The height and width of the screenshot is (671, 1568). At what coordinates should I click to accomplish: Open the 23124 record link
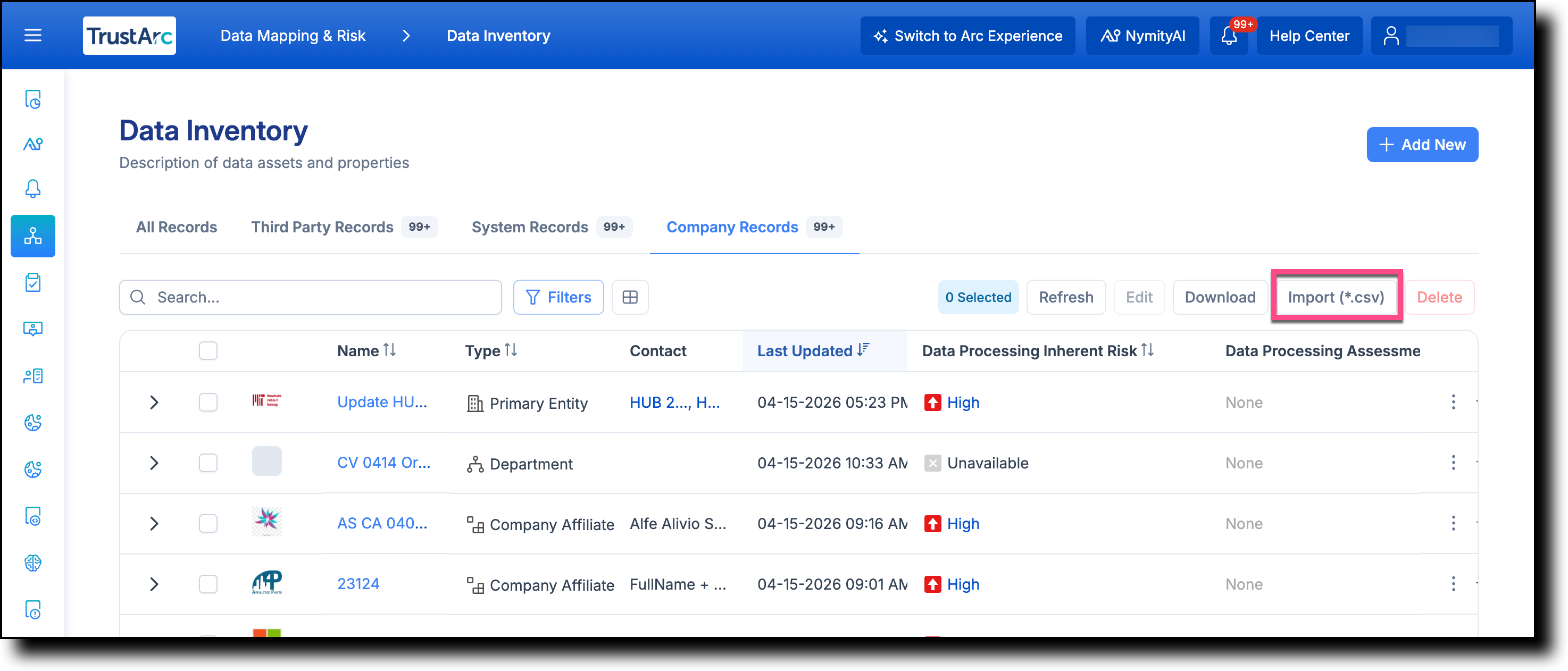pos(358,584)
